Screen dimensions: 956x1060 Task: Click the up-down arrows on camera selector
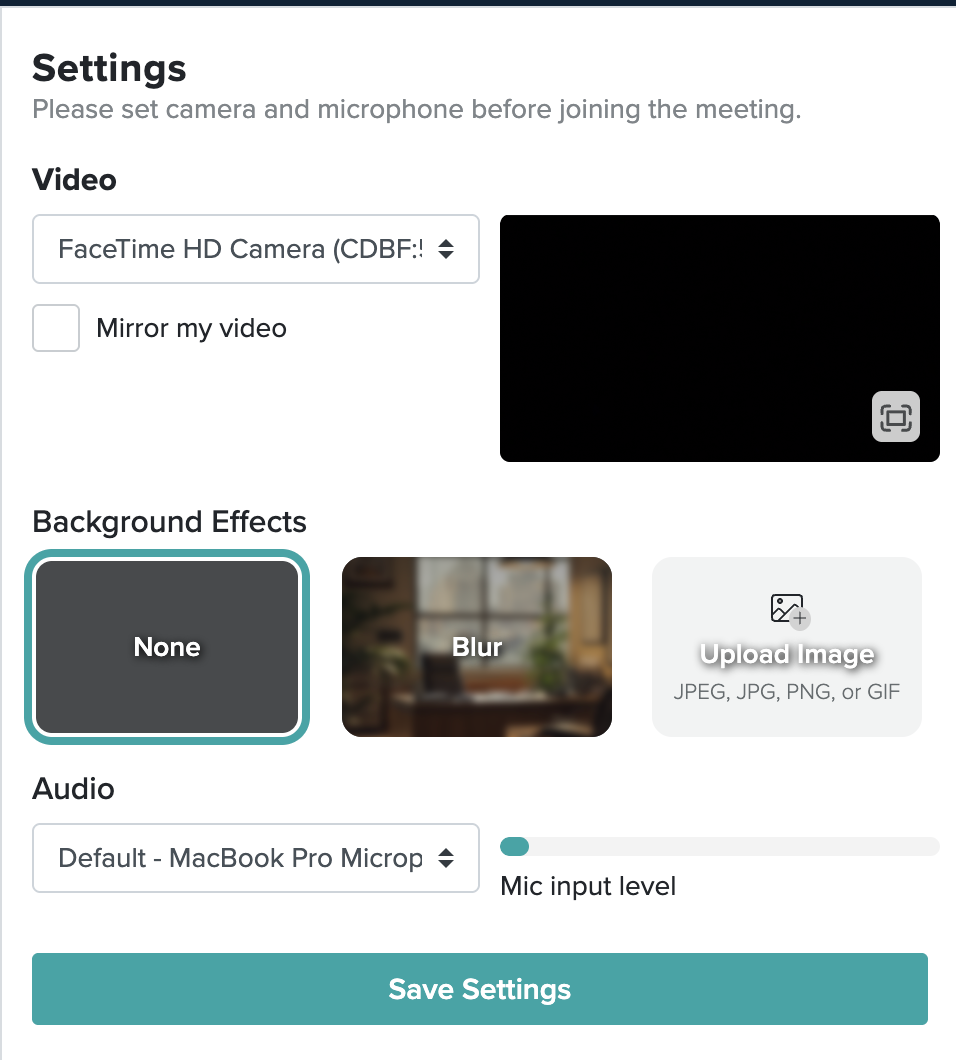446,249
